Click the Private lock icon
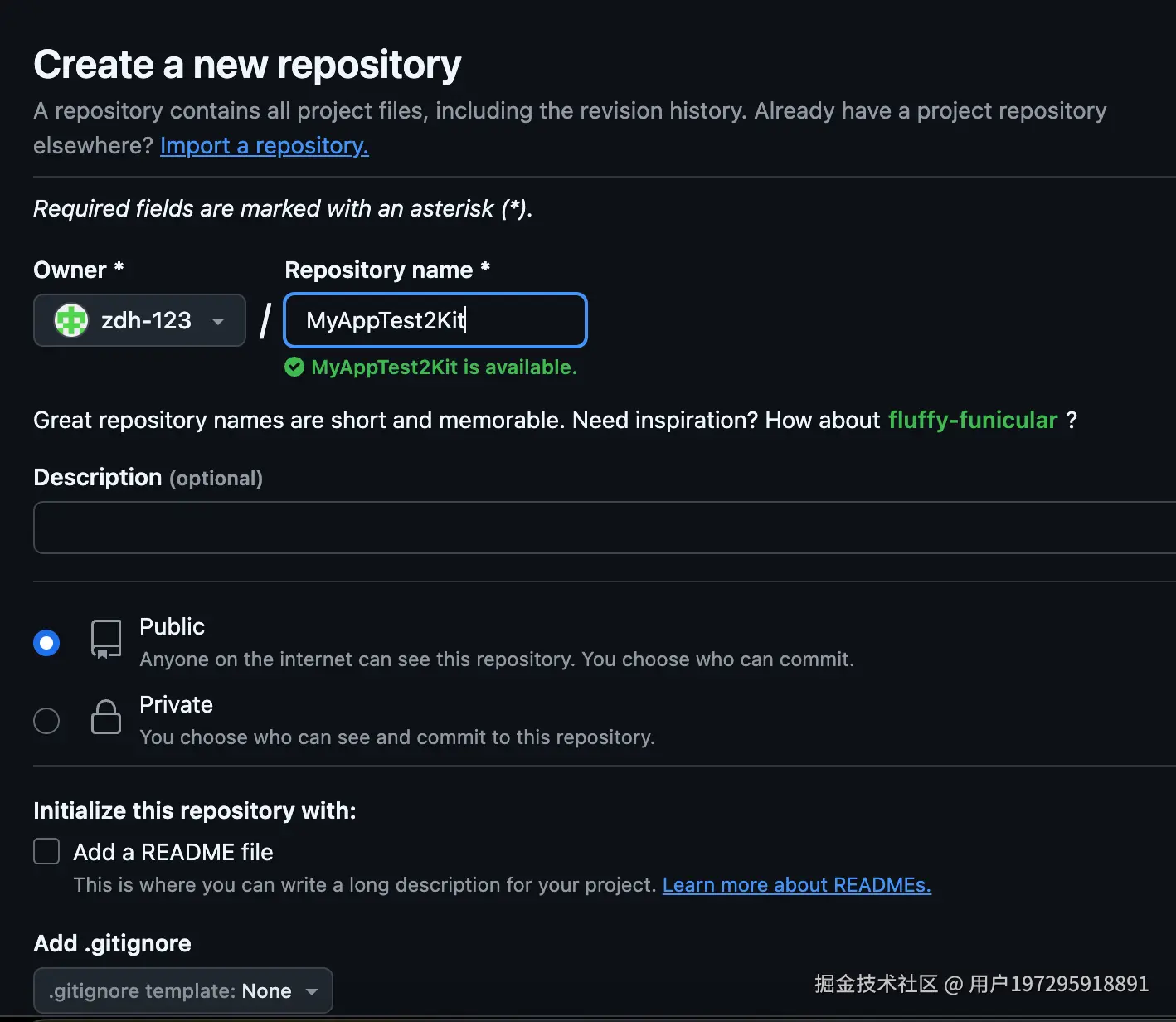 pyautogui.click(x=106, y=718)
